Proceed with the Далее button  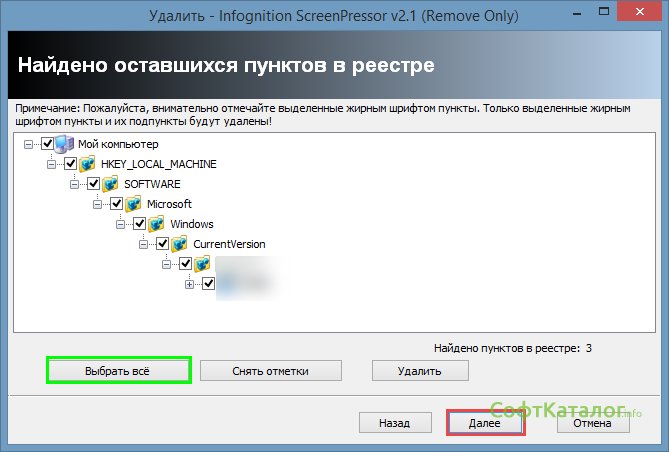[x=484, y=423]
